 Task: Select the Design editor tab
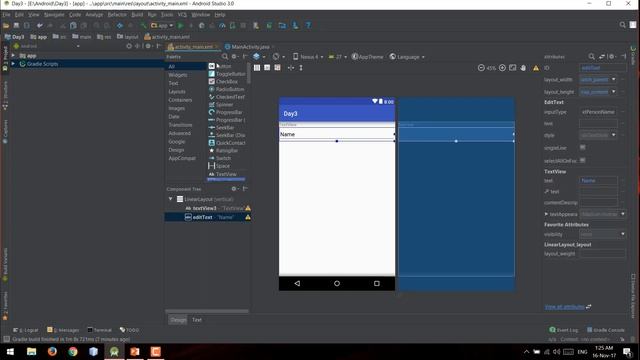pos(178,320)
